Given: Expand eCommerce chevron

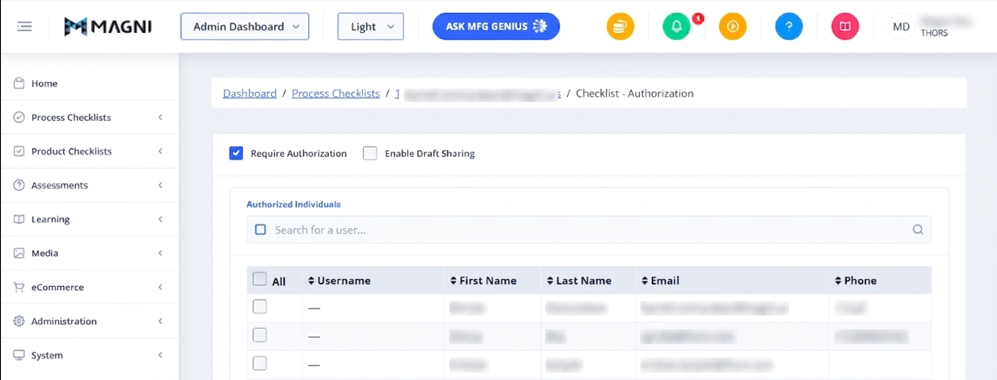Looking at the screenshot, I should [x=160, y=287].
